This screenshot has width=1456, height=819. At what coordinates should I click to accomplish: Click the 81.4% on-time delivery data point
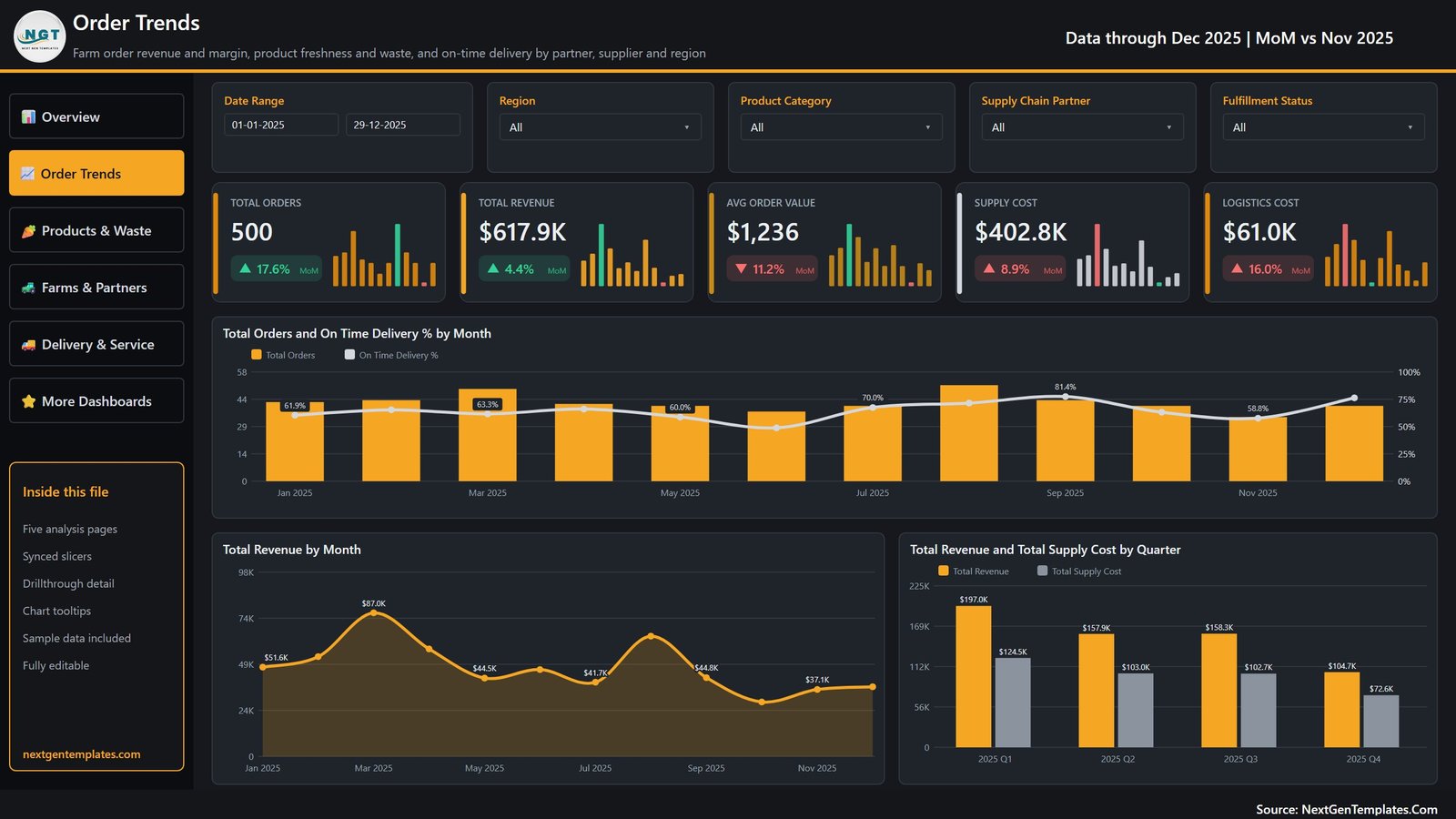[1066, 397]
